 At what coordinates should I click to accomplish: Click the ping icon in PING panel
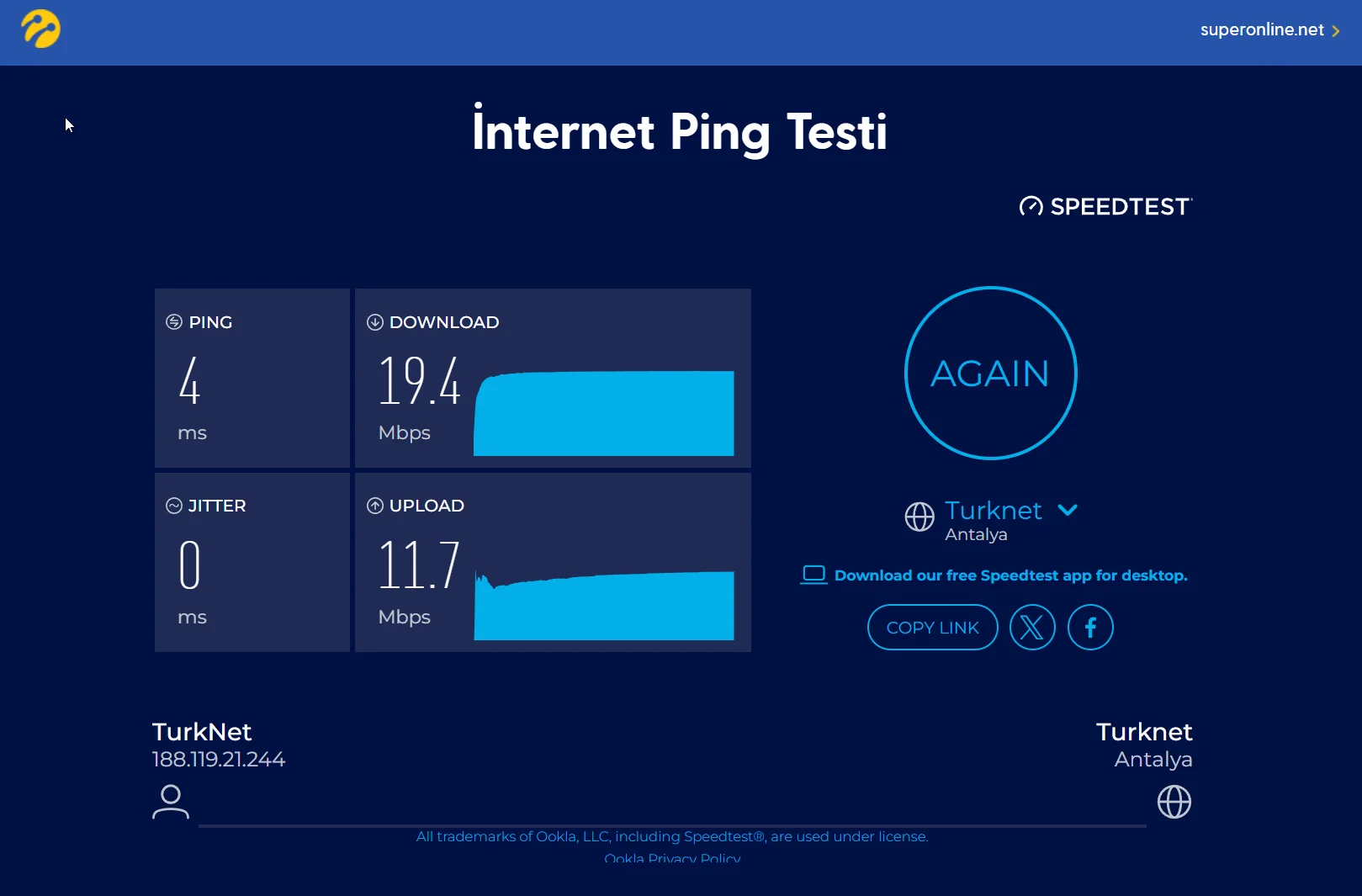[174, 322]
